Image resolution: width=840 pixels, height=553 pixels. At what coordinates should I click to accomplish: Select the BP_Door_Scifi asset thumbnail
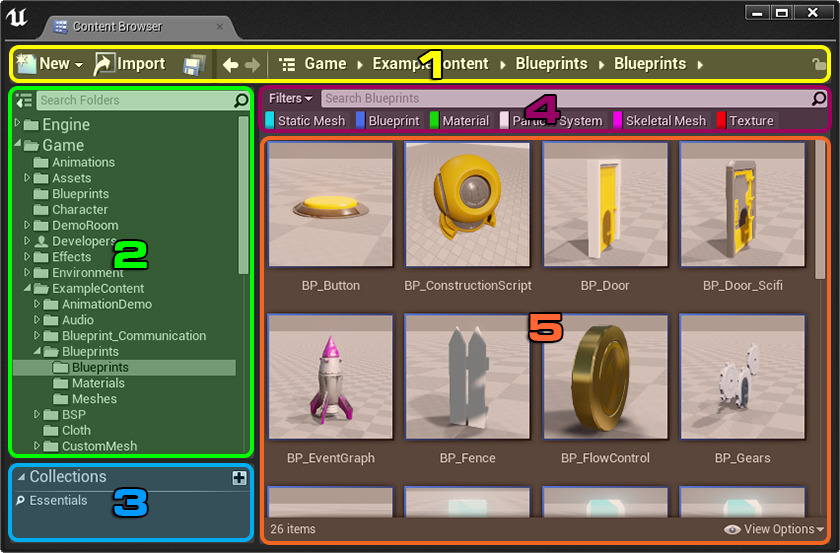[742, 204]
